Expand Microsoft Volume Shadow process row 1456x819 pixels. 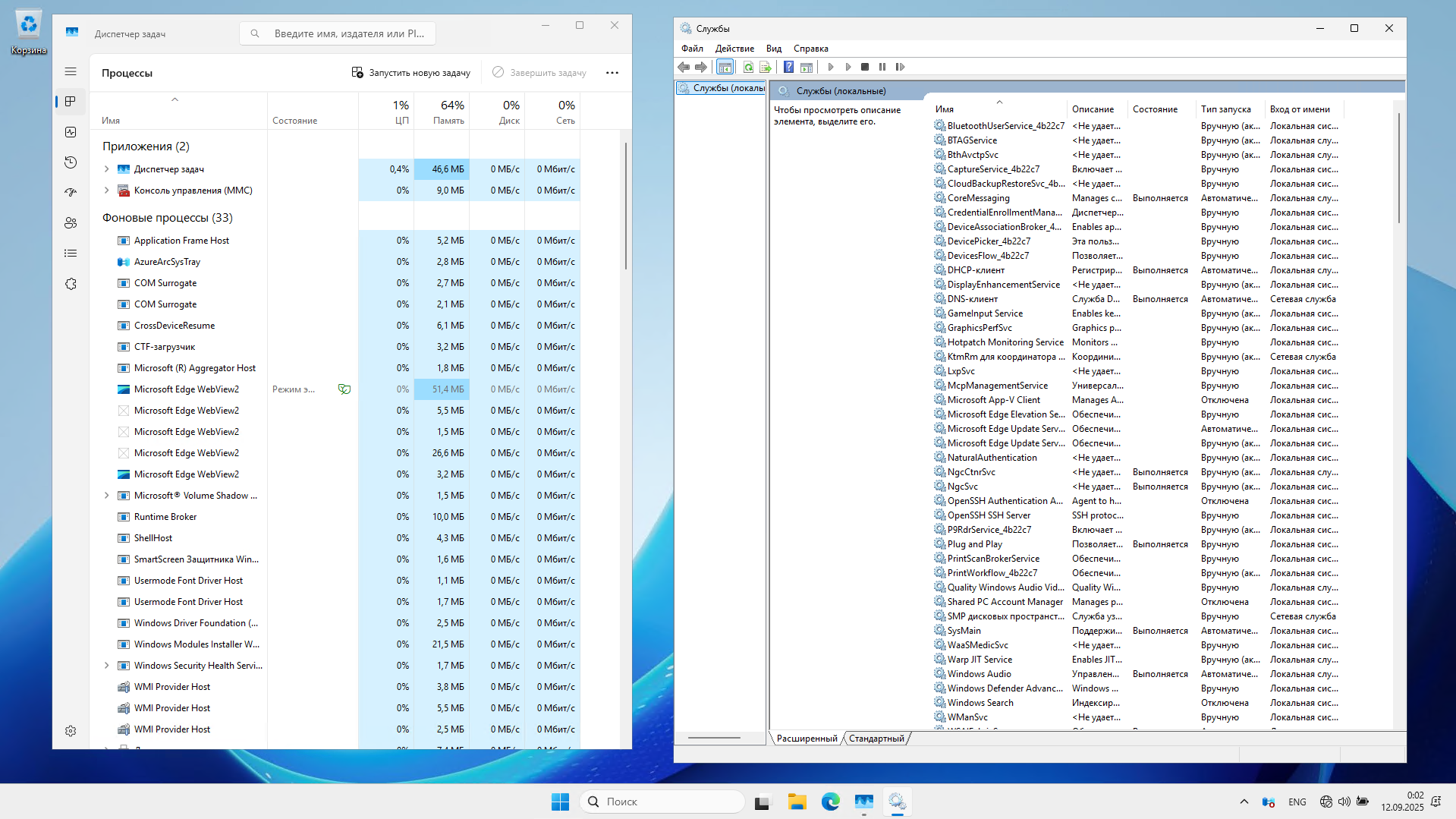pyautogui.click(x=106, y=496)
